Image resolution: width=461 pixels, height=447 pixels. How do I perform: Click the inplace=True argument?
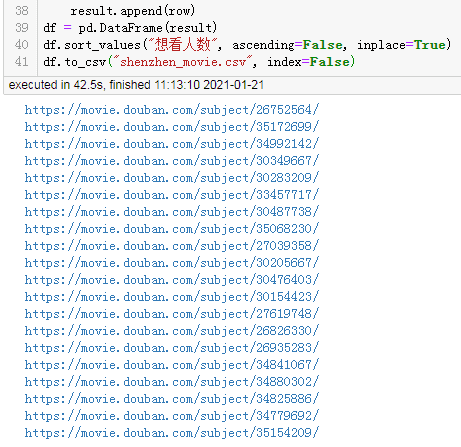click(401, 45)
